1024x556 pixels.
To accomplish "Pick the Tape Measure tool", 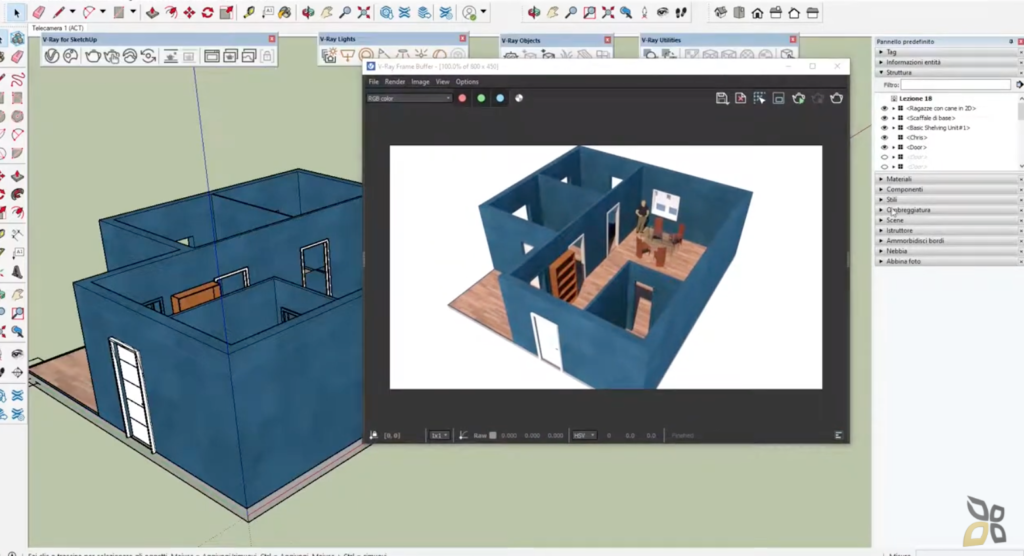I will 249,12.
